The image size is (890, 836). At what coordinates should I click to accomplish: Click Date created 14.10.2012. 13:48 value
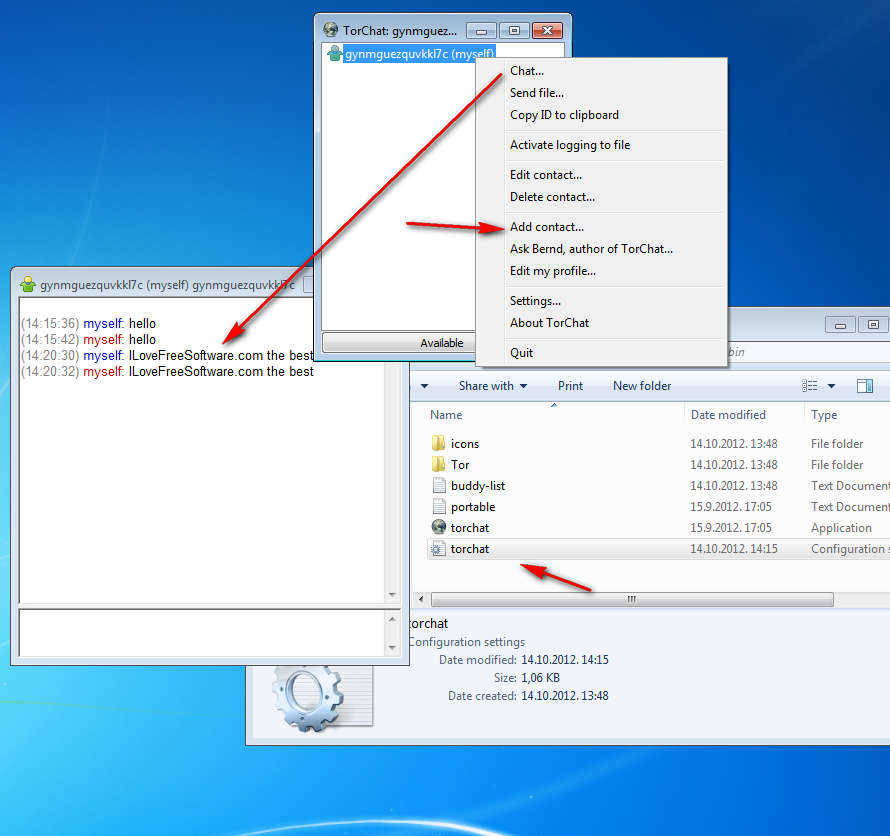[565, 696]
